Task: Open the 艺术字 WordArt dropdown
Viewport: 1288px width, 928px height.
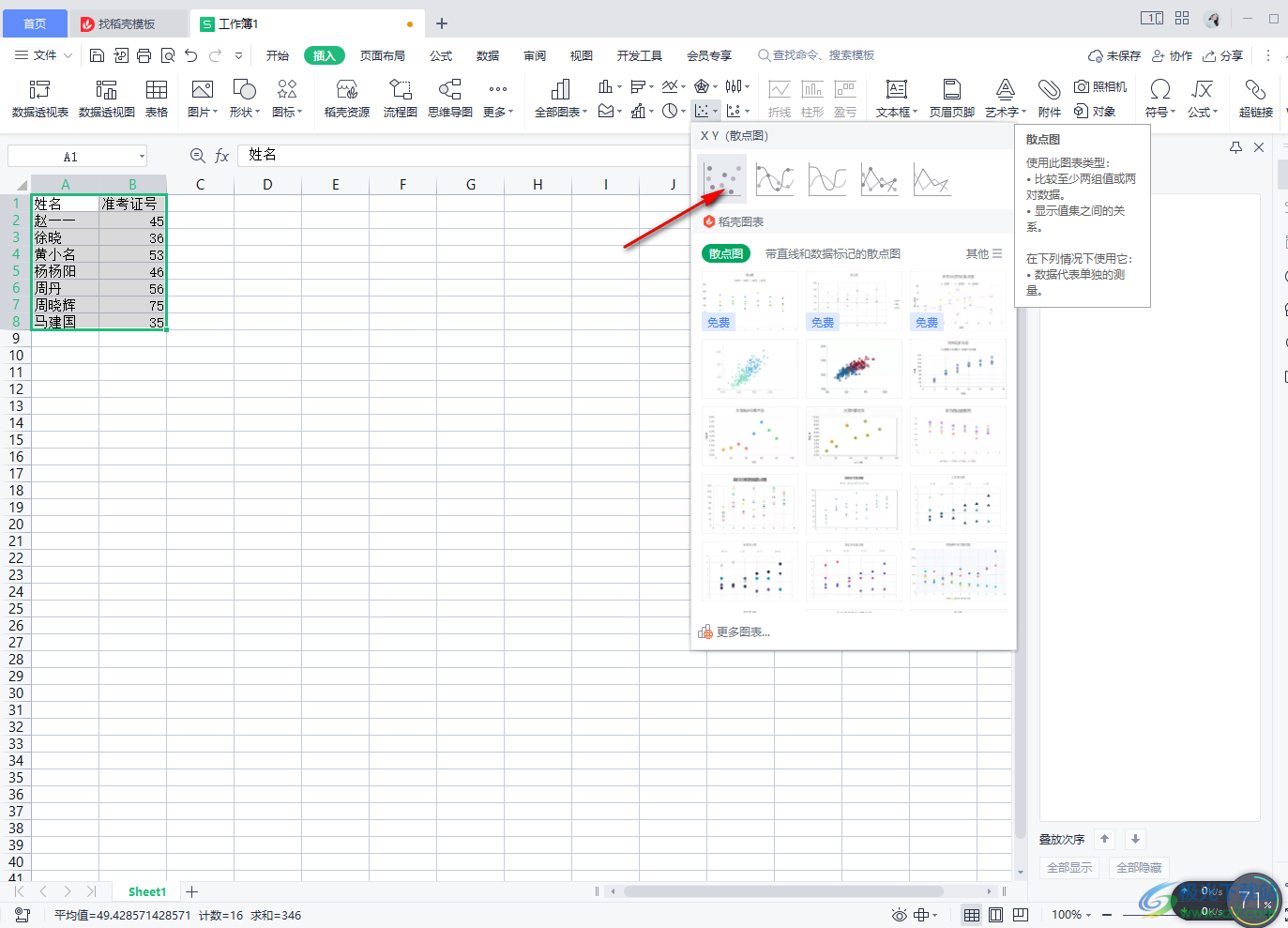Action: (1006, 99)
